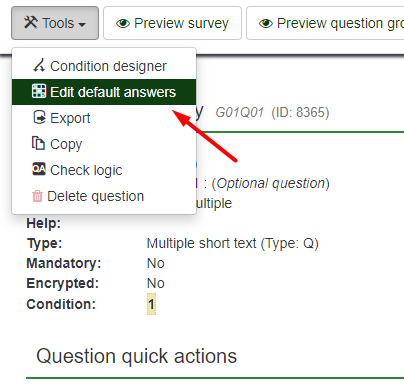Click the Export arrow icon
This screenshot has width=404, height=390.
click(x=39, y=117)
